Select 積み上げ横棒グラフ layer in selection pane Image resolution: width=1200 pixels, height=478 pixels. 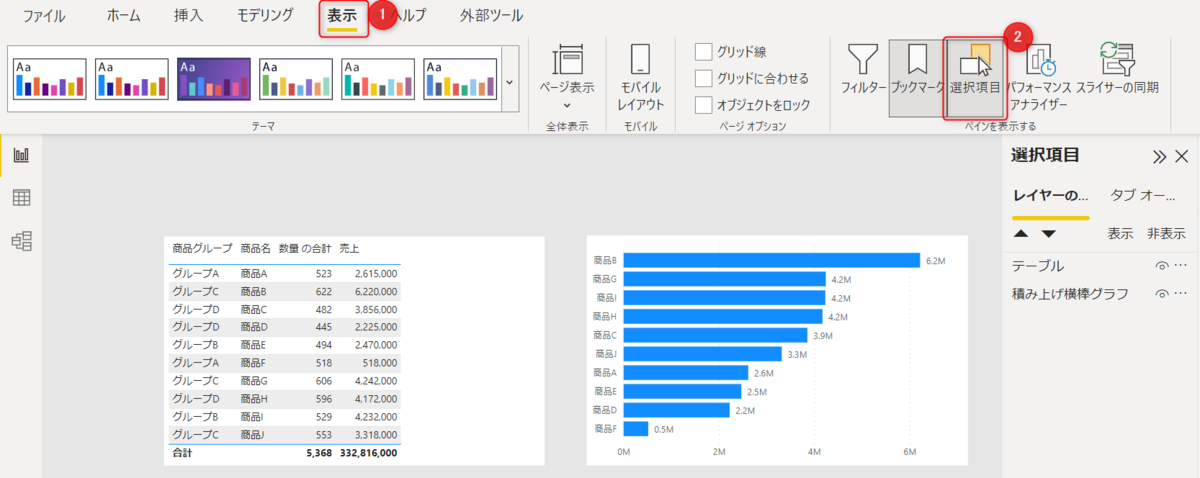point(1101,294)
